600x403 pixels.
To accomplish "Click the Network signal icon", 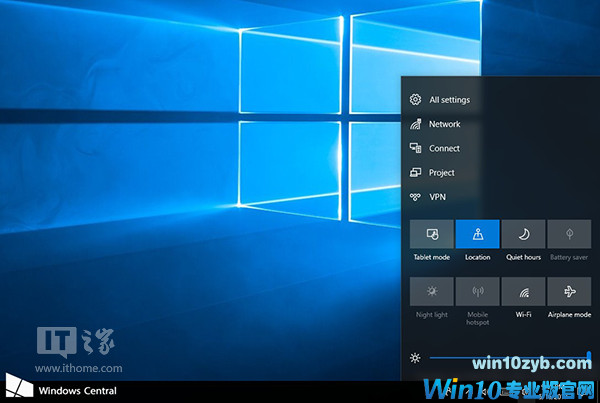I will (415, 124).
